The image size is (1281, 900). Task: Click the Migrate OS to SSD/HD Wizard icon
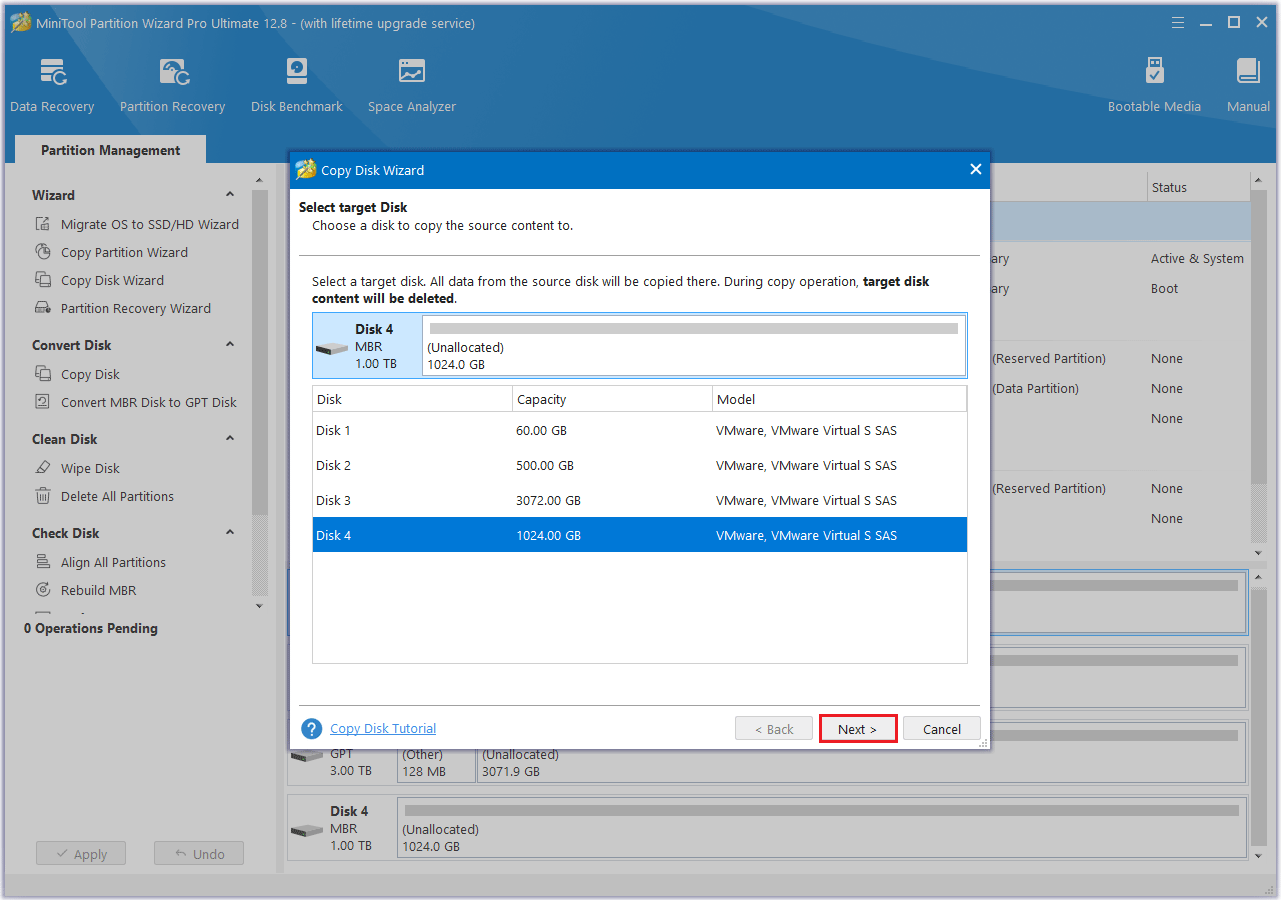43,224
